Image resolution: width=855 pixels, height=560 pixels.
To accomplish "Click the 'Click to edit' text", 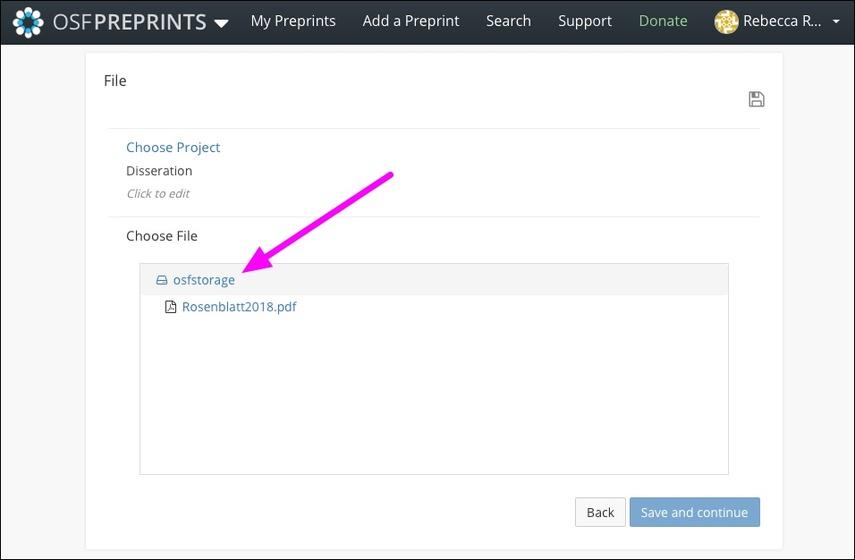I will [x=158, y=194].
